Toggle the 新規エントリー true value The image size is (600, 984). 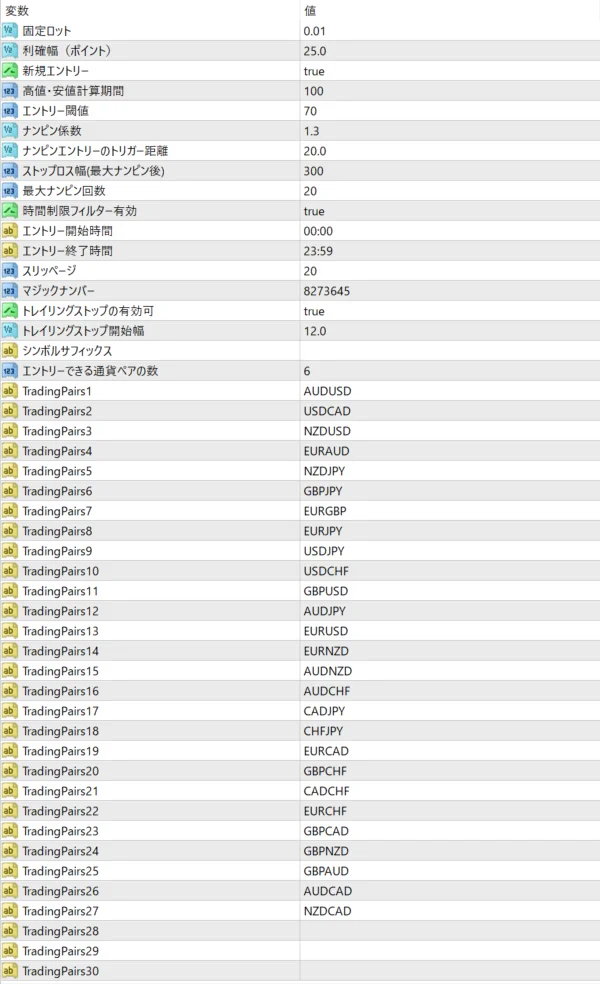pyautogui.click(x=314, y=71)
